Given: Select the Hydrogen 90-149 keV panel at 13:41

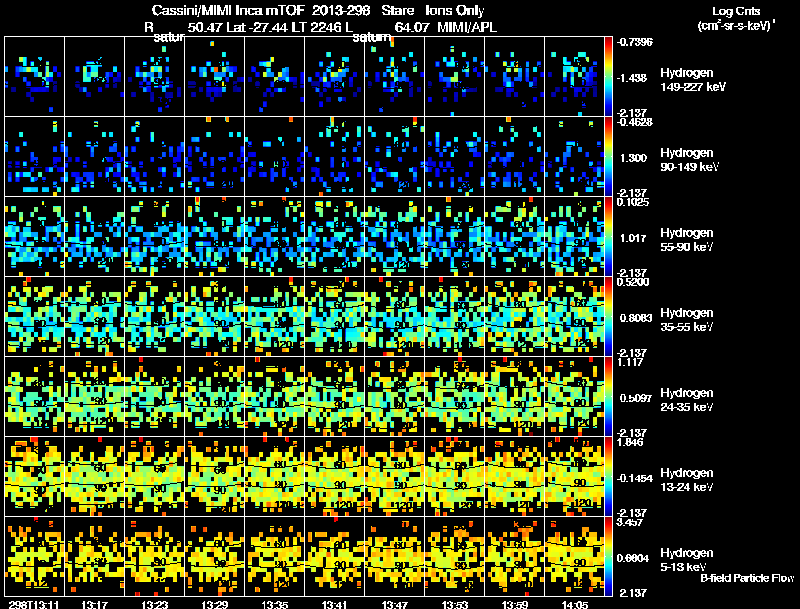Looking at the screenshot, I should 335,157.
